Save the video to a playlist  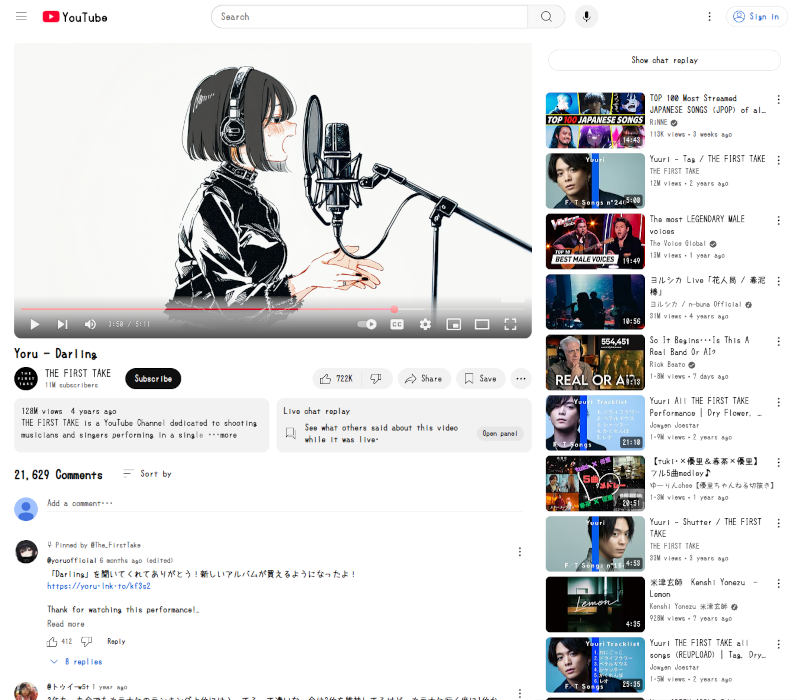point(481,379)
